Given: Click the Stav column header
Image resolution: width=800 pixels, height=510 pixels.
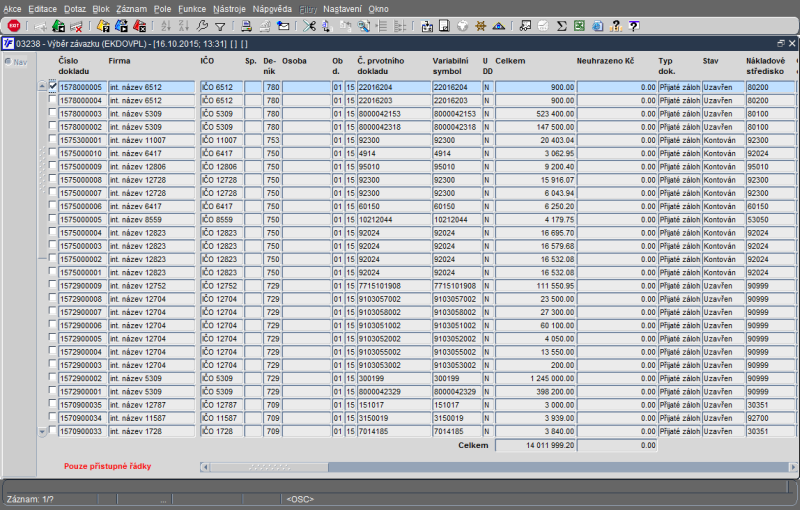Looking at the screenshot, I should click(710, 61).
